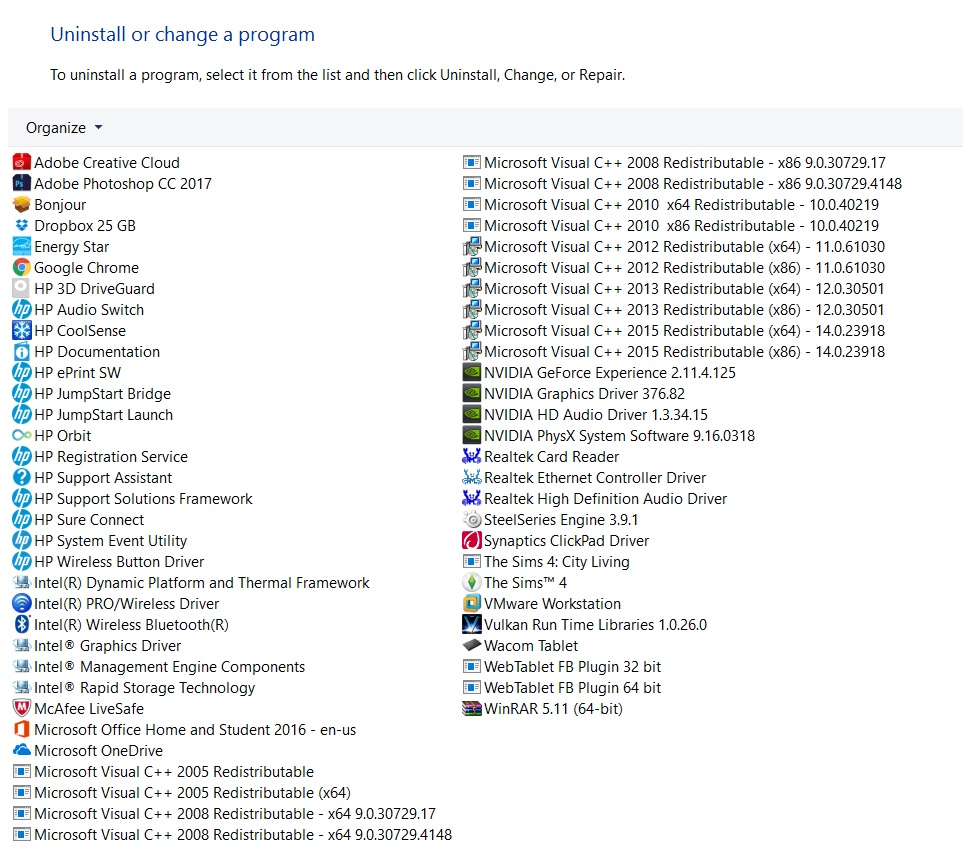Select HP Sure Connect entry
Viewport: 963px width, 861px height.
78,520
